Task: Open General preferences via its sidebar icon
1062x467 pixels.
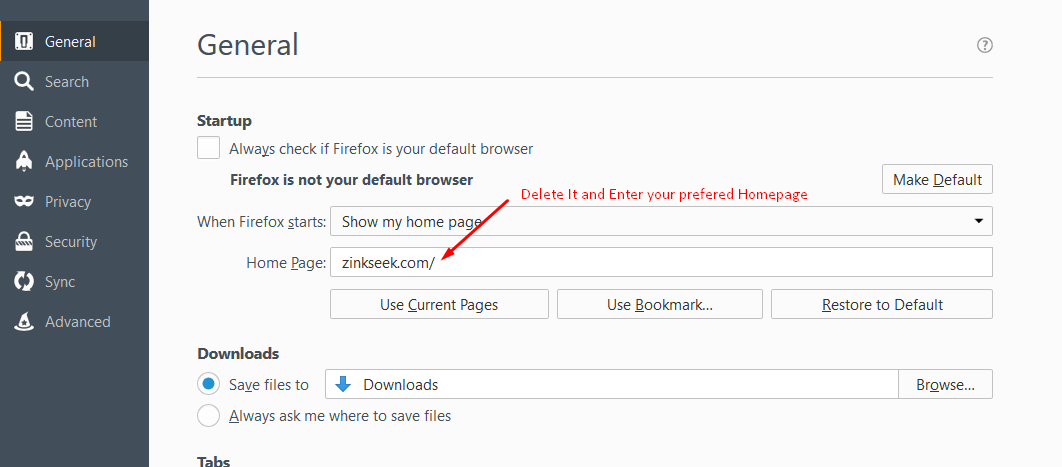Action: (24, 41)
